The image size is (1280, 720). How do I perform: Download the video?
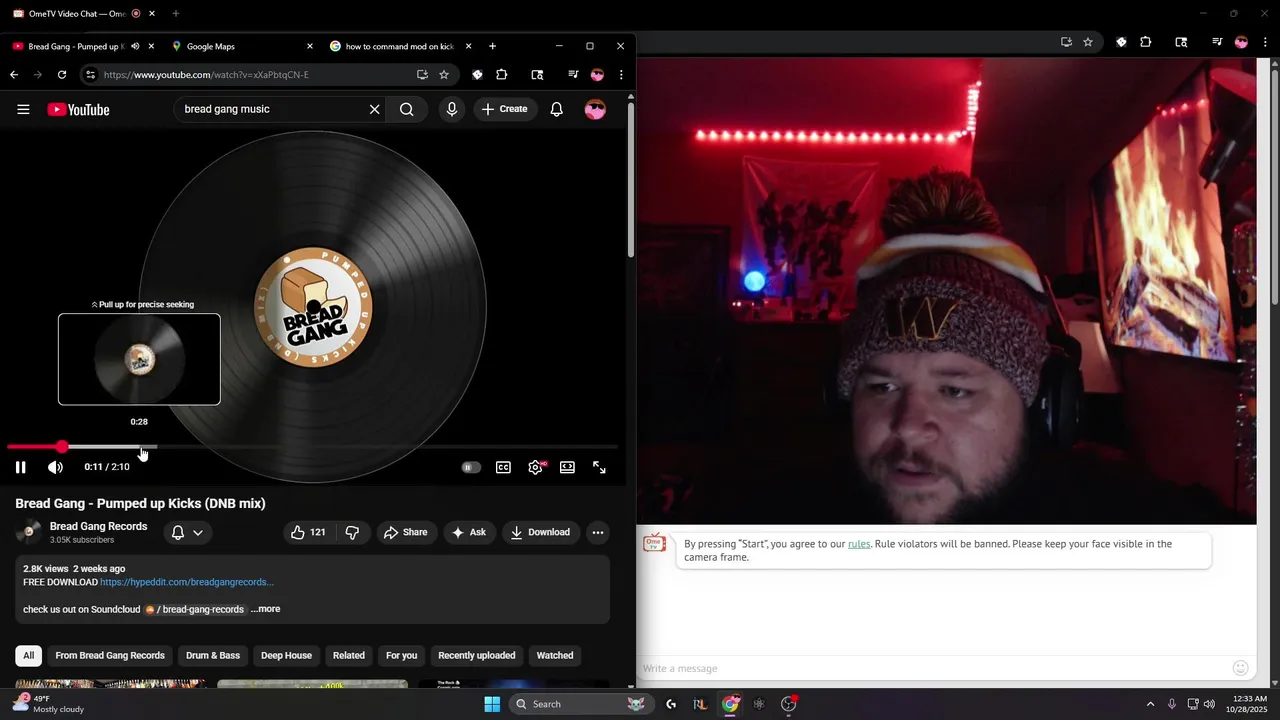tap(540, 532)
